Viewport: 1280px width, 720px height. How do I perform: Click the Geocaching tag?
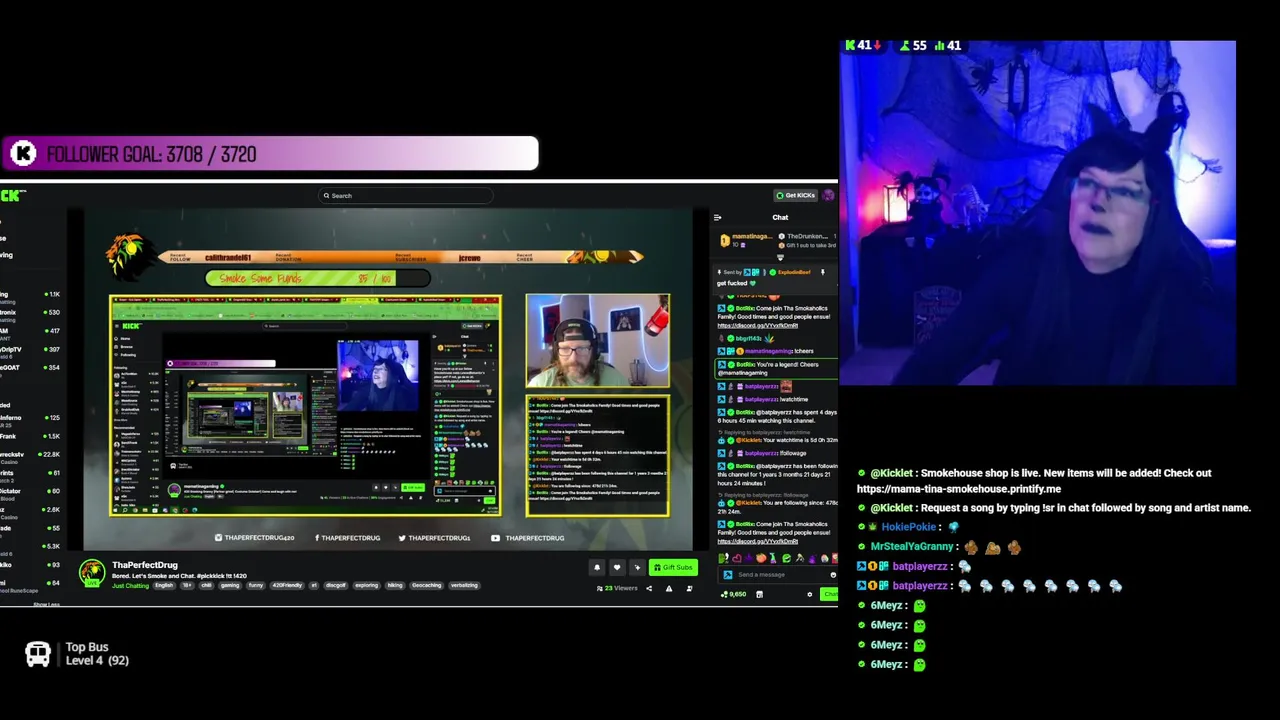426,585
